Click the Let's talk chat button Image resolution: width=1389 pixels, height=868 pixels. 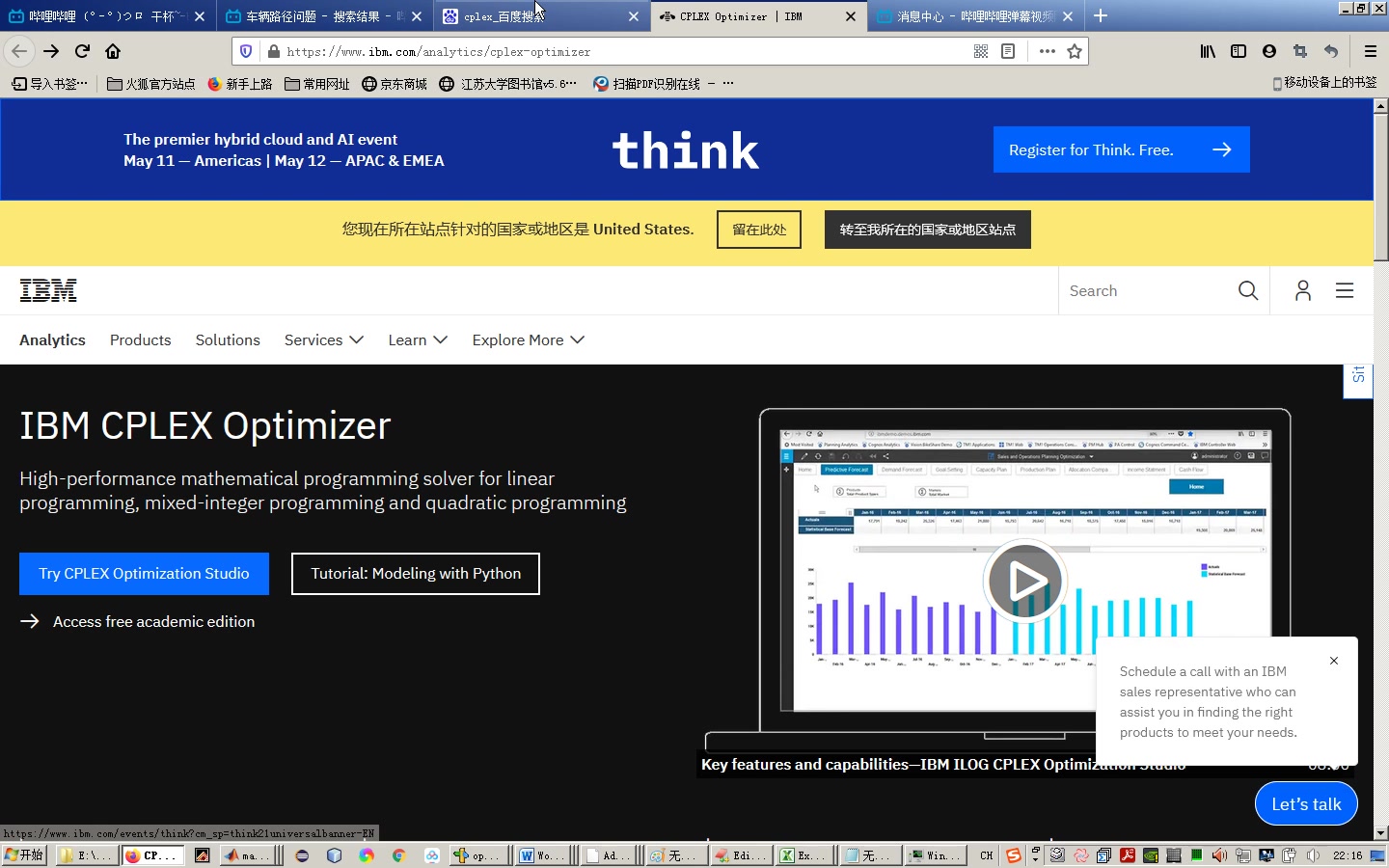1306,803
